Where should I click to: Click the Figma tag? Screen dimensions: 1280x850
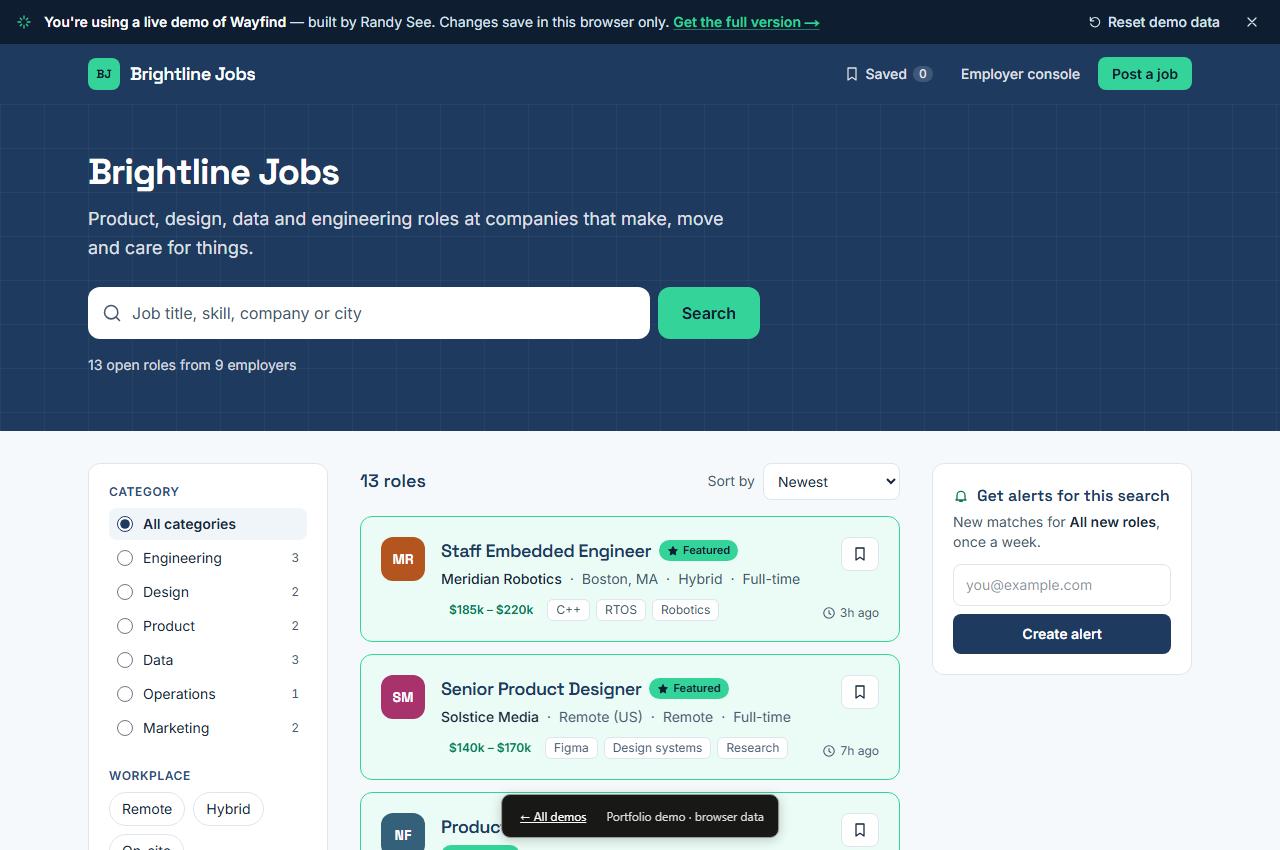pos(571,748)
